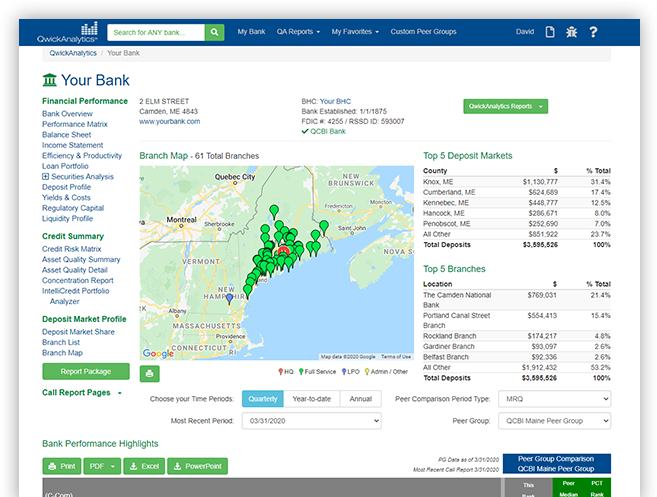Click the Search for ANY bank field
Image resolution: width=657 pixels, height=497 pixels.
pyautogui.click(x=155, y=32)
